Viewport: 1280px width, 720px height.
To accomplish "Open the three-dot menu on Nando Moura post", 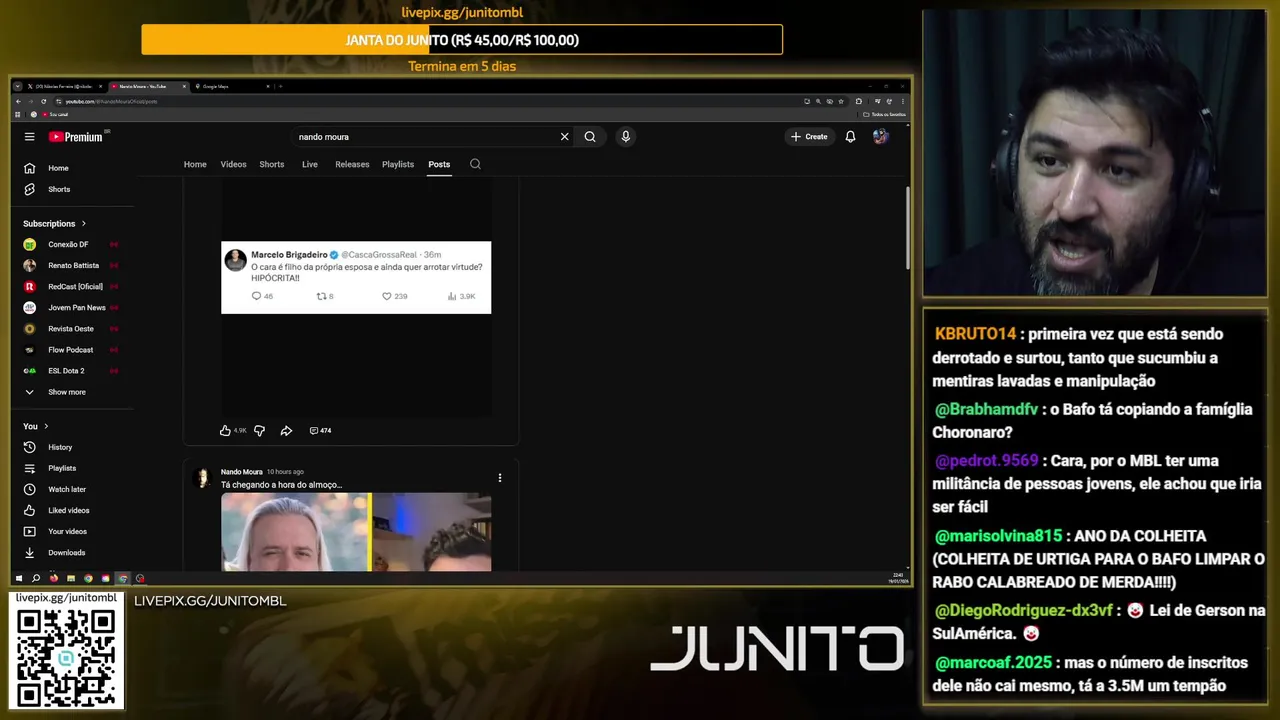I will [500, 478].
